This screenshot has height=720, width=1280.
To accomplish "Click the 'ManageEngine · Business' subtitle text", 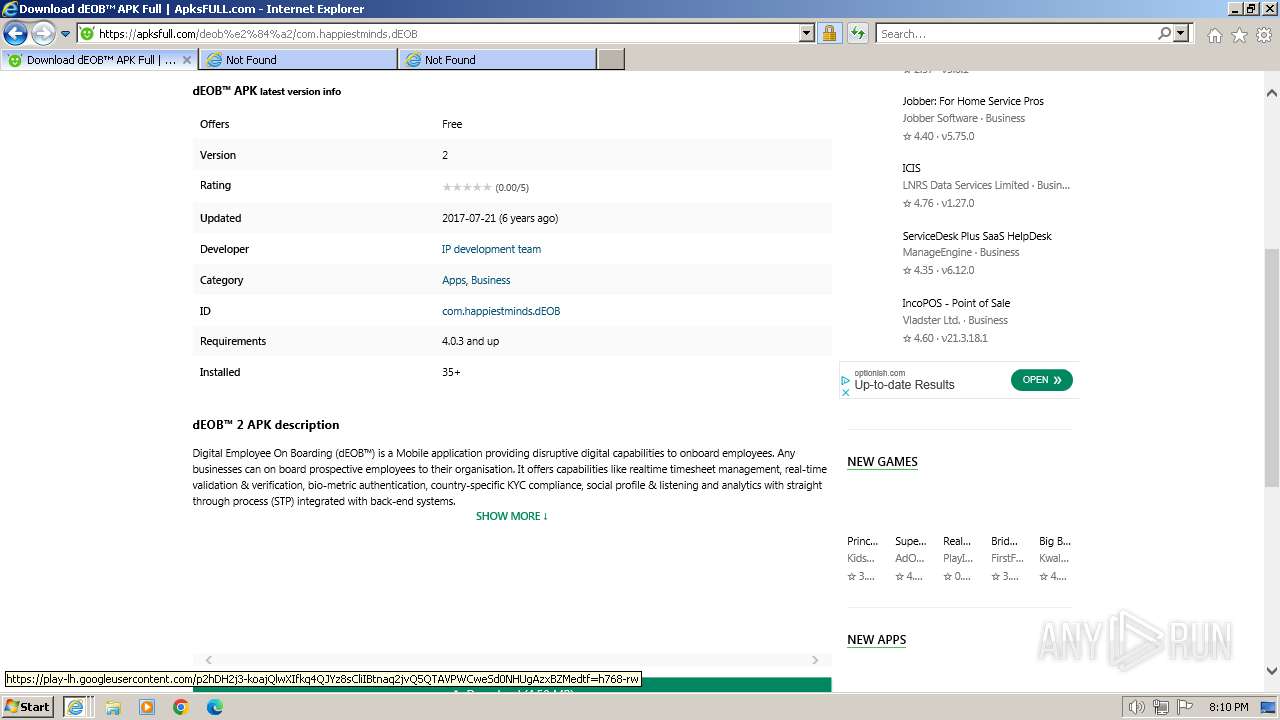I will click(x=960, y=253).
